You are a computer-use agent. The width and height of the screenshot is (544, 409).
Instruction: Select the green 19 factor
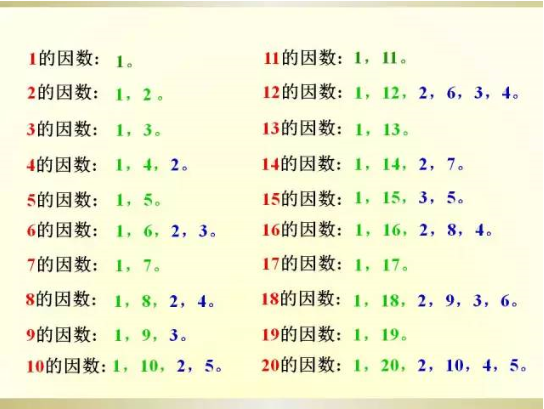(390, 335)
